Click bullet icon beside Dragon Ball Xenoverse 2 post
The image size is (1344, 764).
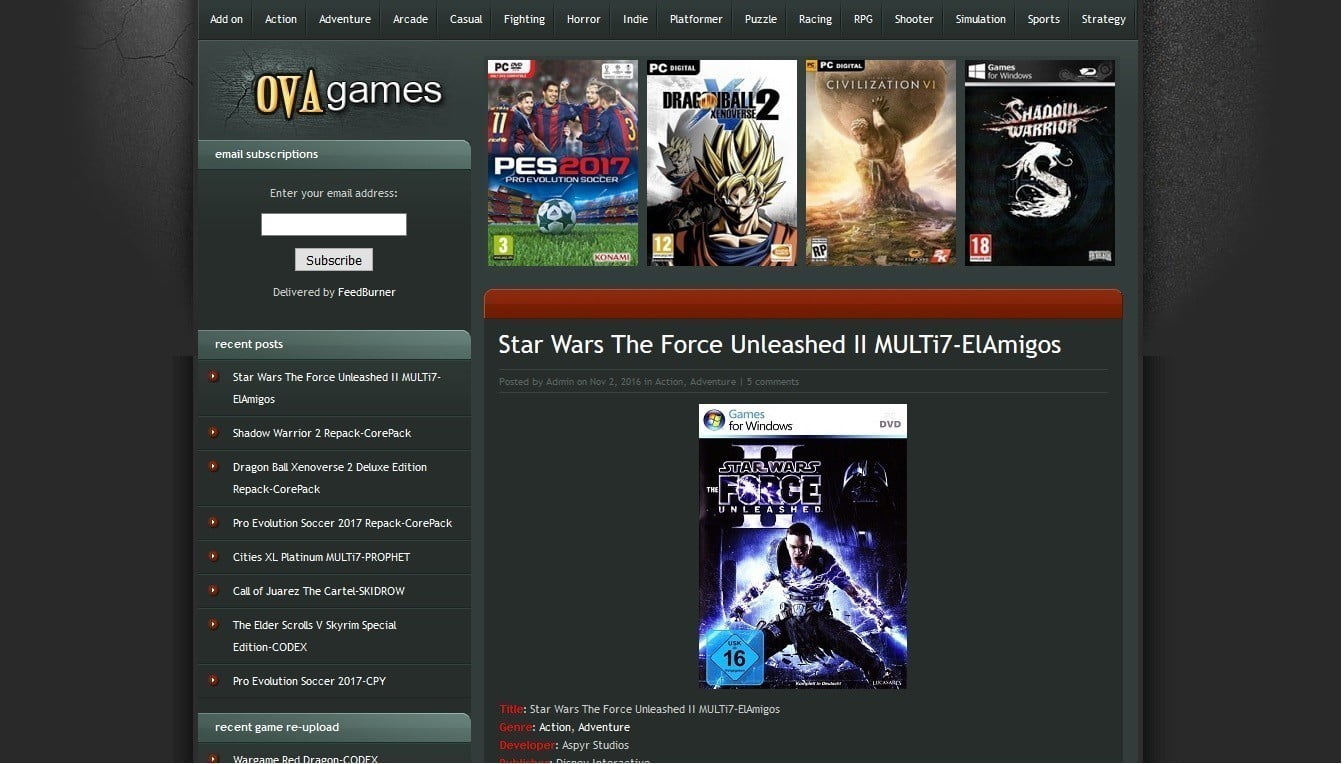pos(214,466)
